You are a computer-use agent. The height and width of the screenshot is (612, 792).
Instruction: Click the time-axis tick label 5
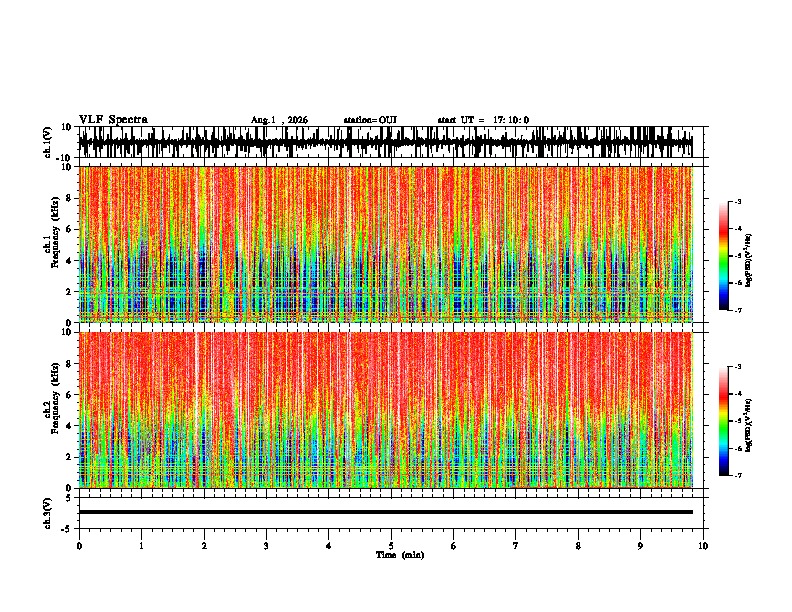tap(391, 546)
